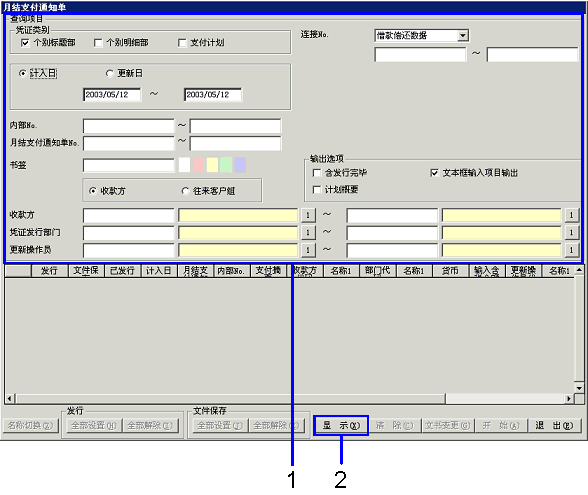
Task: Click the lookup button beside first 收款方 field
Action: tap(308, 215)
